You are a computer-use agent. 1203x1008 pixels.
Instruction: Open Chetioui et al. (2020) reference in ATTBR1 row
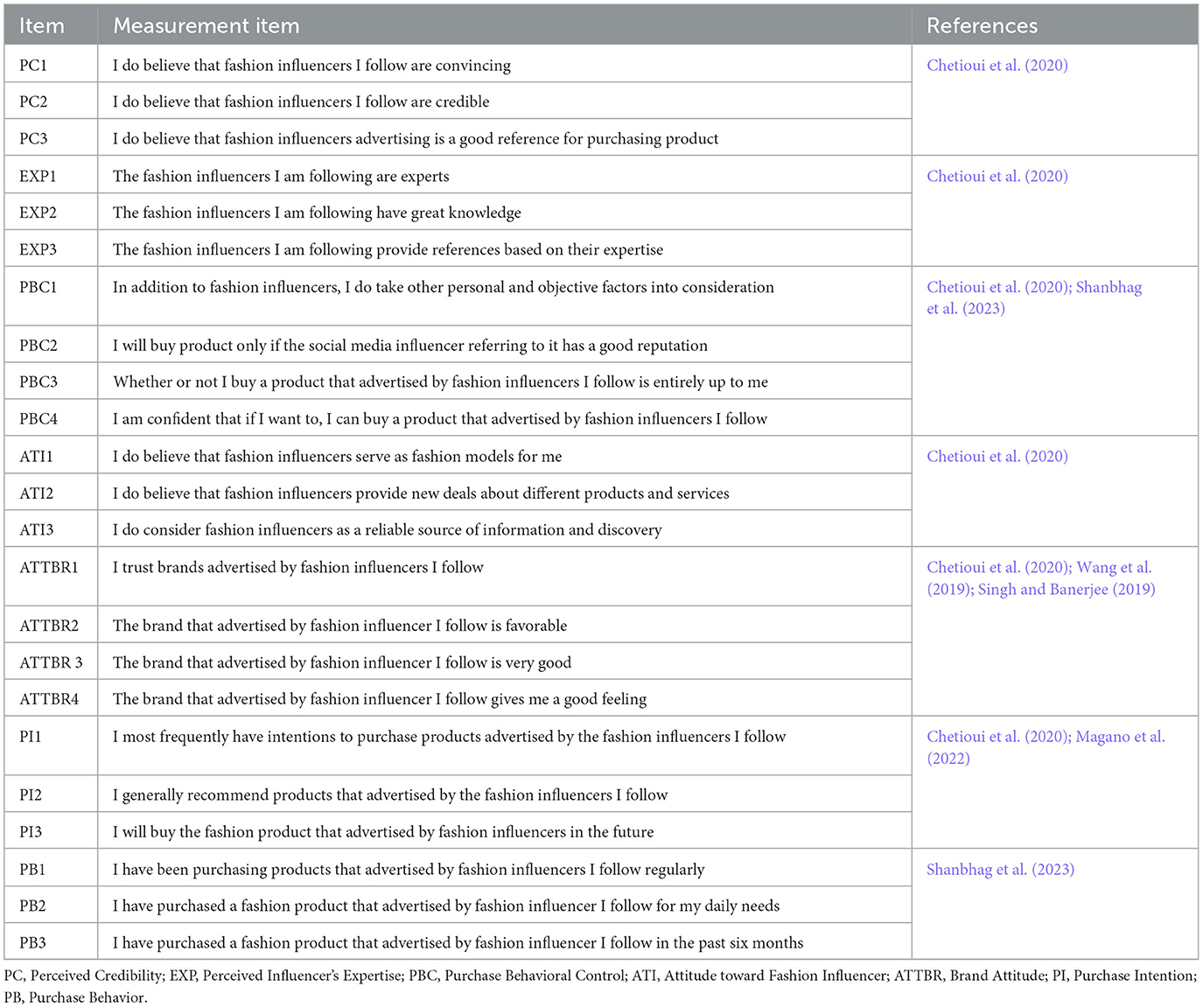click(997, 568)
